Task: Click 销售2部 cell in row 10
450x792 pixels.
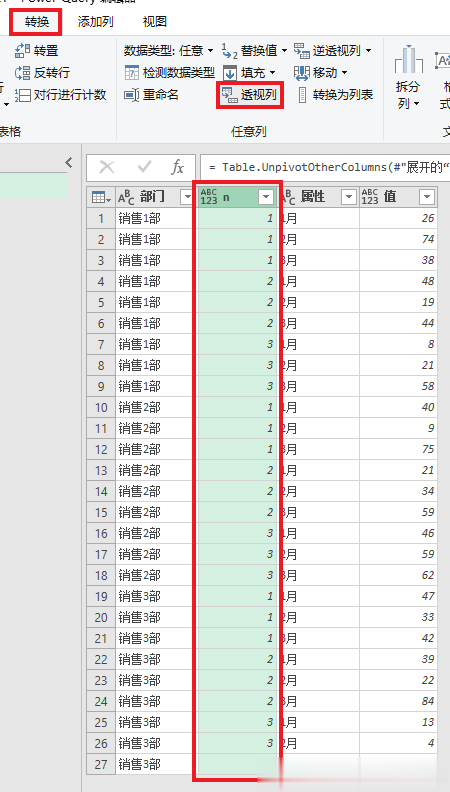Action: pos(156,407)
